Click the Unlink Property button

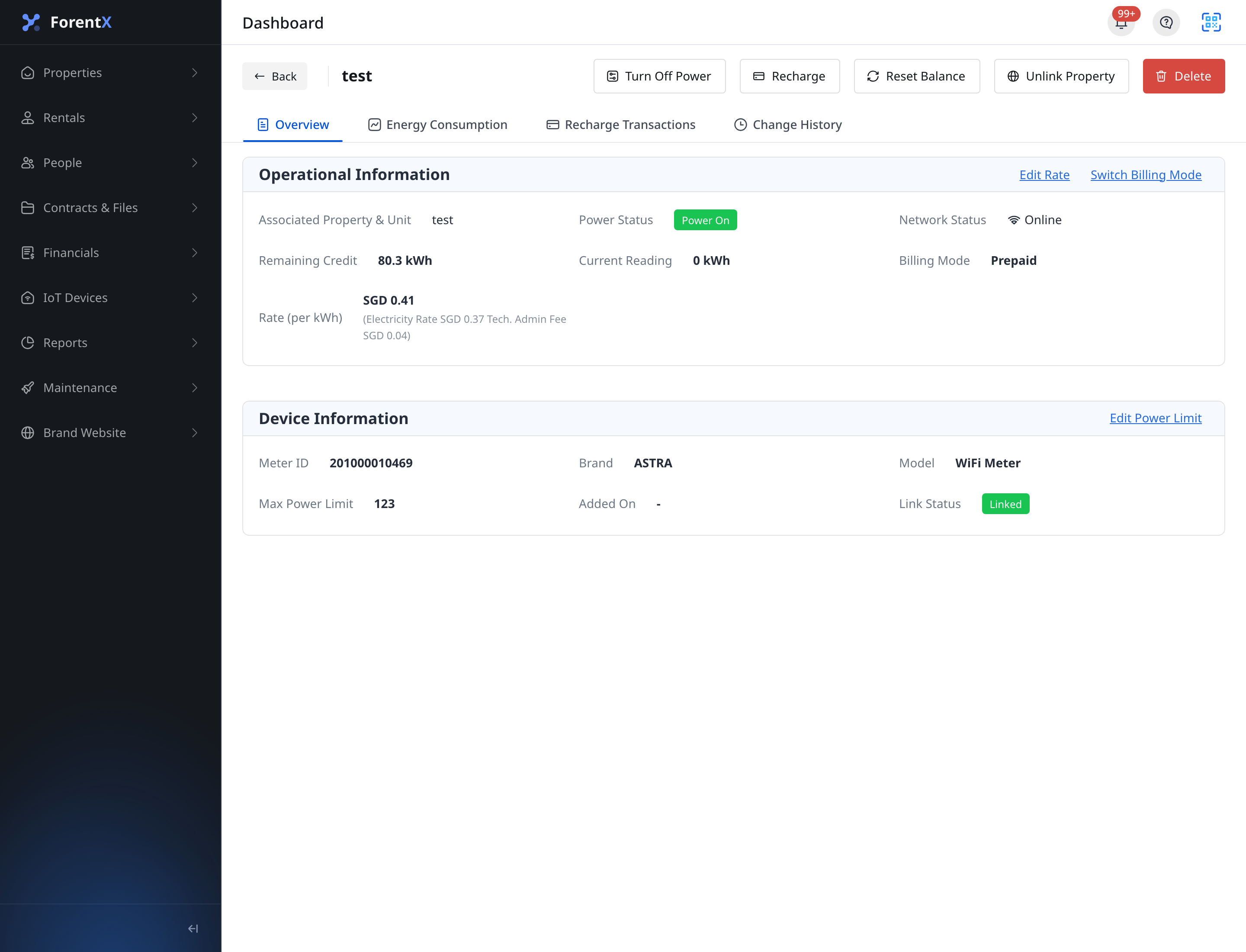(x=1061, y=76)
